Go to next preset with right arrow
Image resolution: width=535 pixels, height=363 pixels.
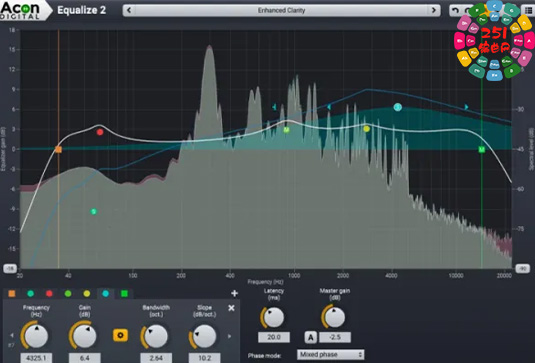point(434,10)
